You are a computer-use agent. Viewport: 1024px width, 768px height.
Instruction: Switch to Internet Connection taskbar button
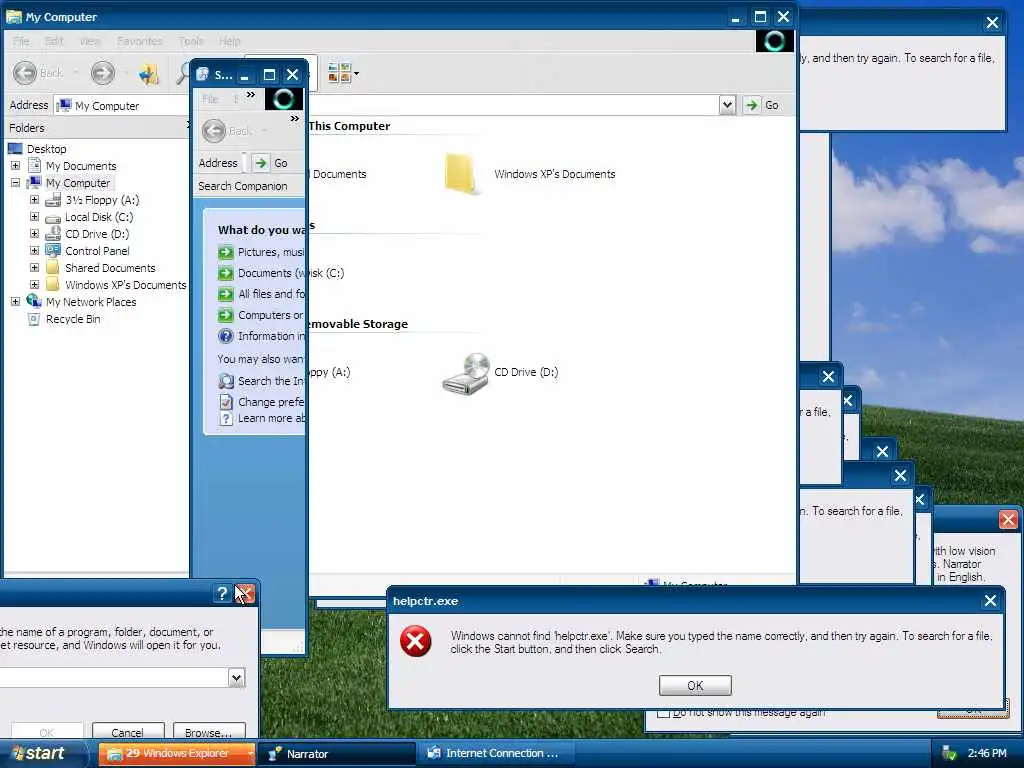496,754
